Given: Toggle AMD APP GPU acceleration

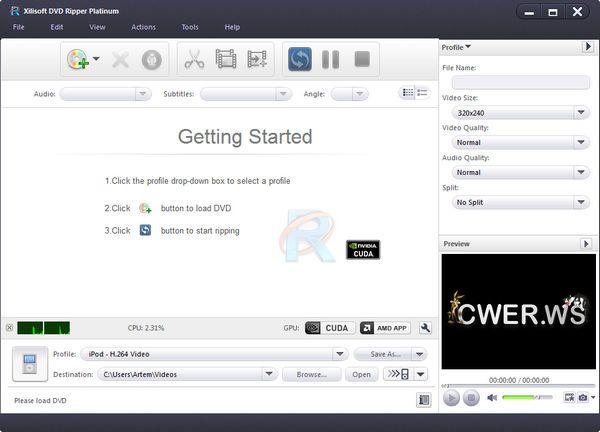Looking at the screenshot, I should coord(384,327).
